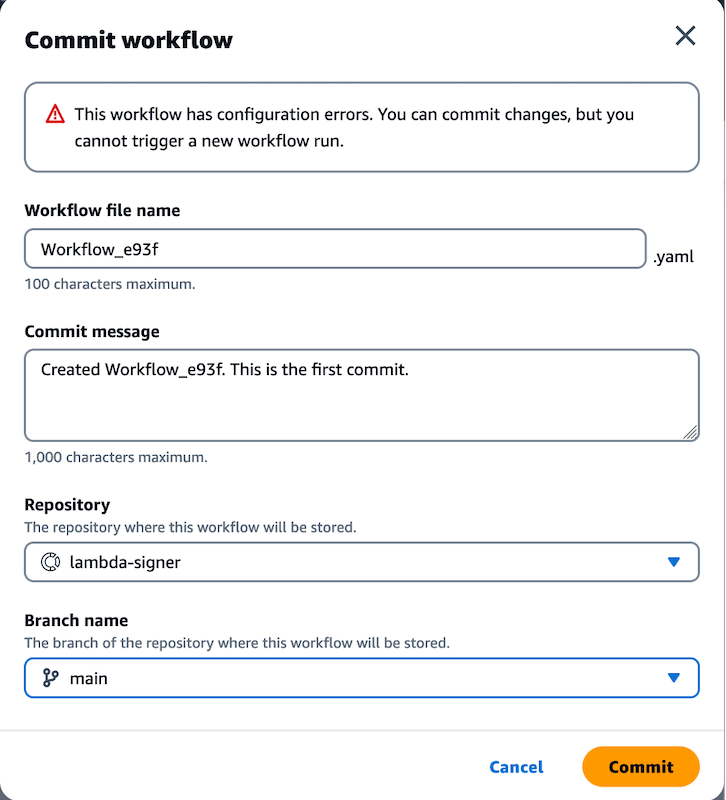726x800 pixels.
Task: Click the resize grip on the commit message box
Action: 690,431
